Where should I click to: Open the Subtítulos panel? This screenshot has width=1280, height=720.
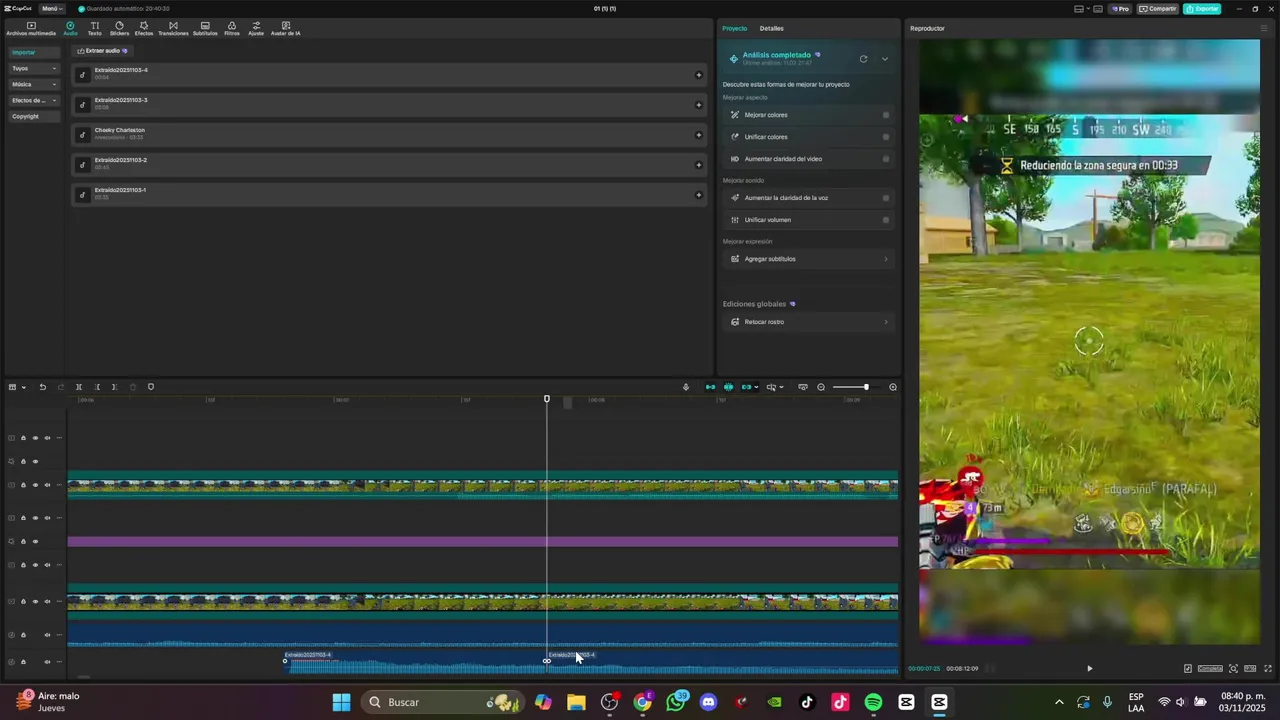click(205, 28)
